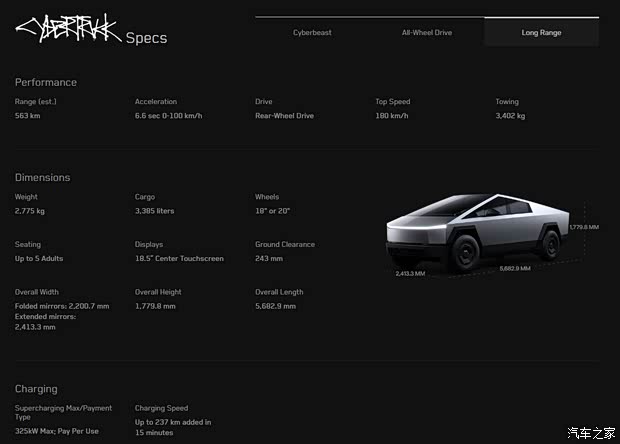Screen dimensions: 620x444
Task: Click the 18" or 20" wheels value
Action: (274, 211)
